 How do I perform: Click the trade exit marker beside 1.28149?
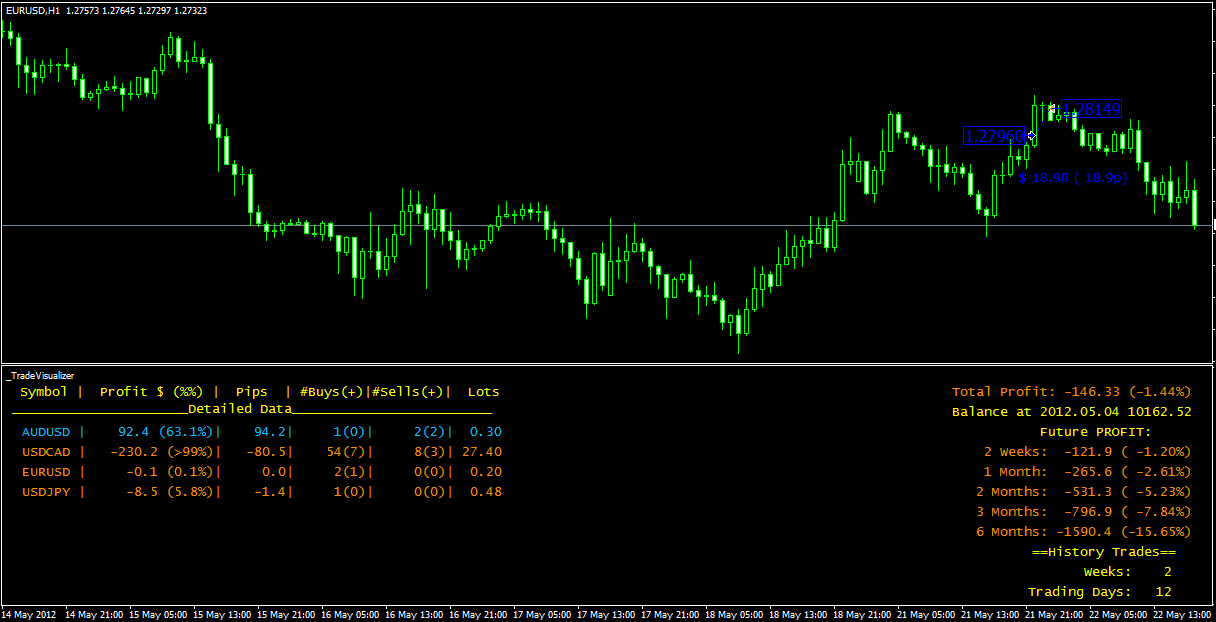[x=1053, y=107]
